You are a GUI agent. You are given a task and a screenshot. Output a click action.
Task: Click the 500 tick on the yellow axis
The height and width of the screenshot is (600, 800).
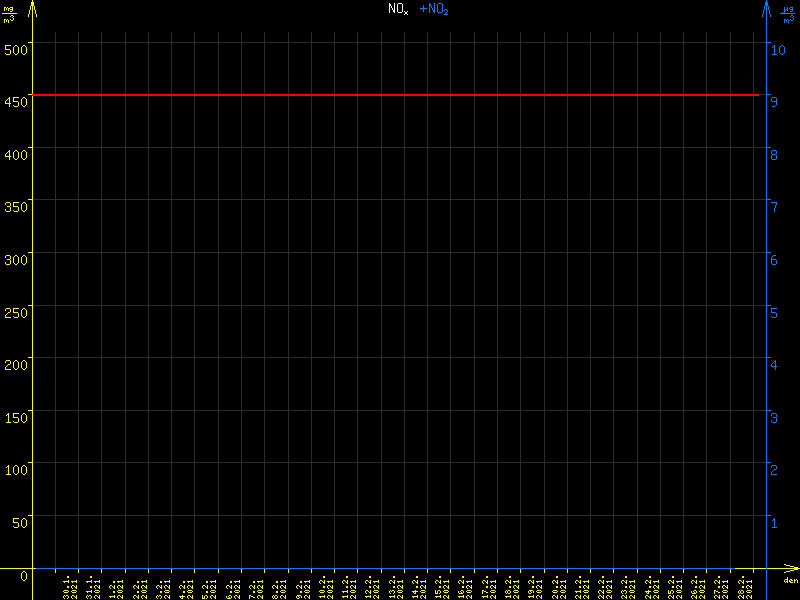pos(16,46)
